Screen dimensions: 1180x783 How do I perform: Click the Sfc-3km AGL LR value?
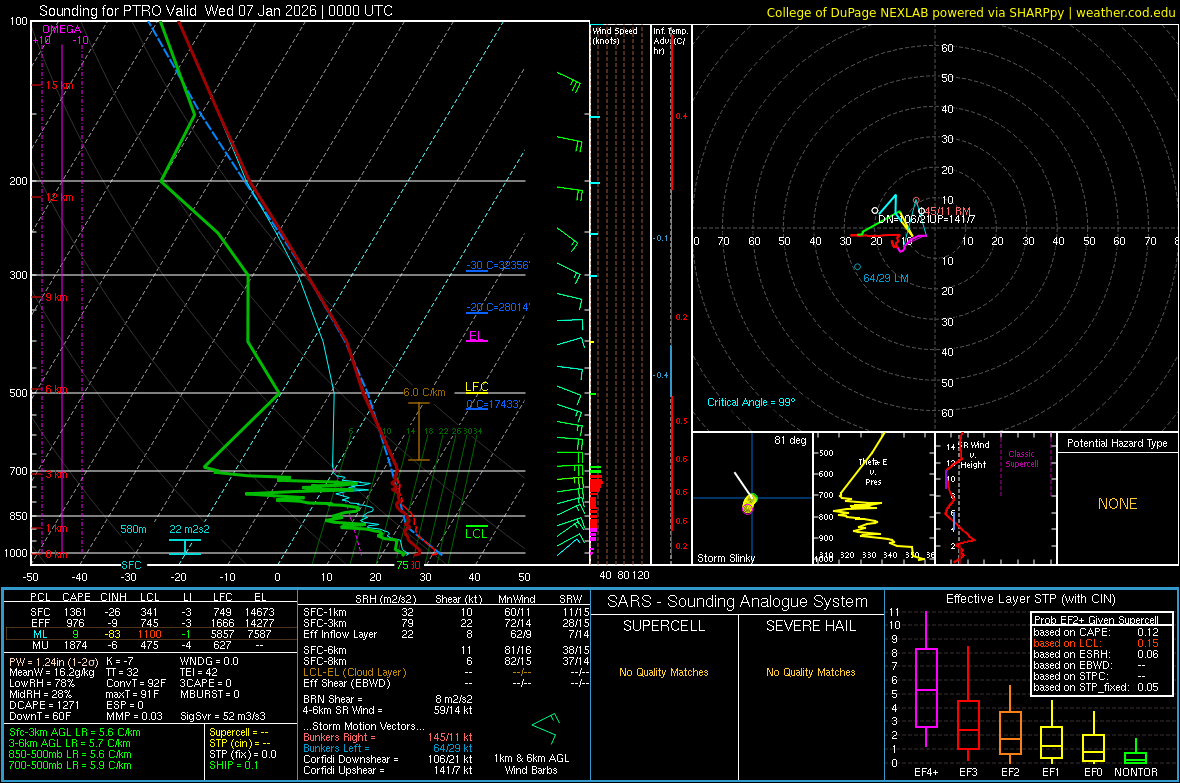(x=75, y=733)
